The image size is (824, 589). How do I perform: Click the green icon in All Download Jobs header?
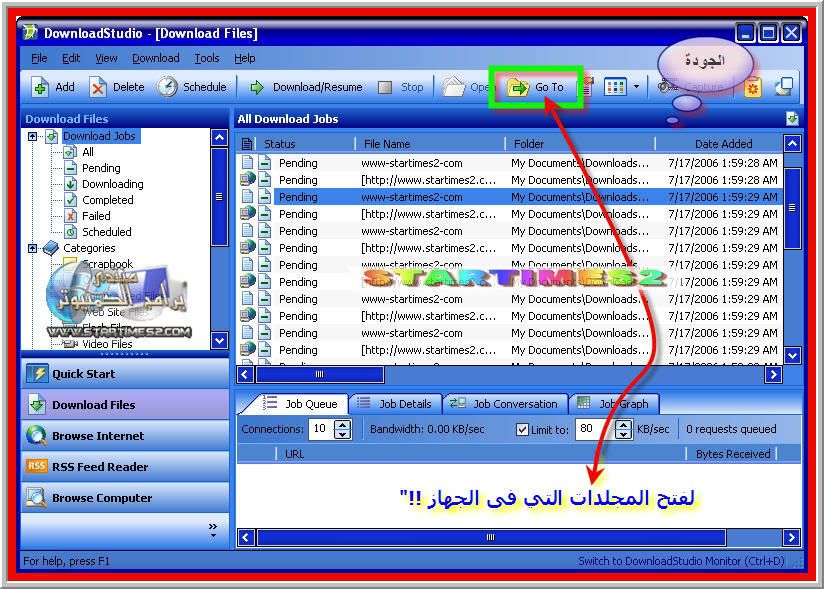[792, 119]
